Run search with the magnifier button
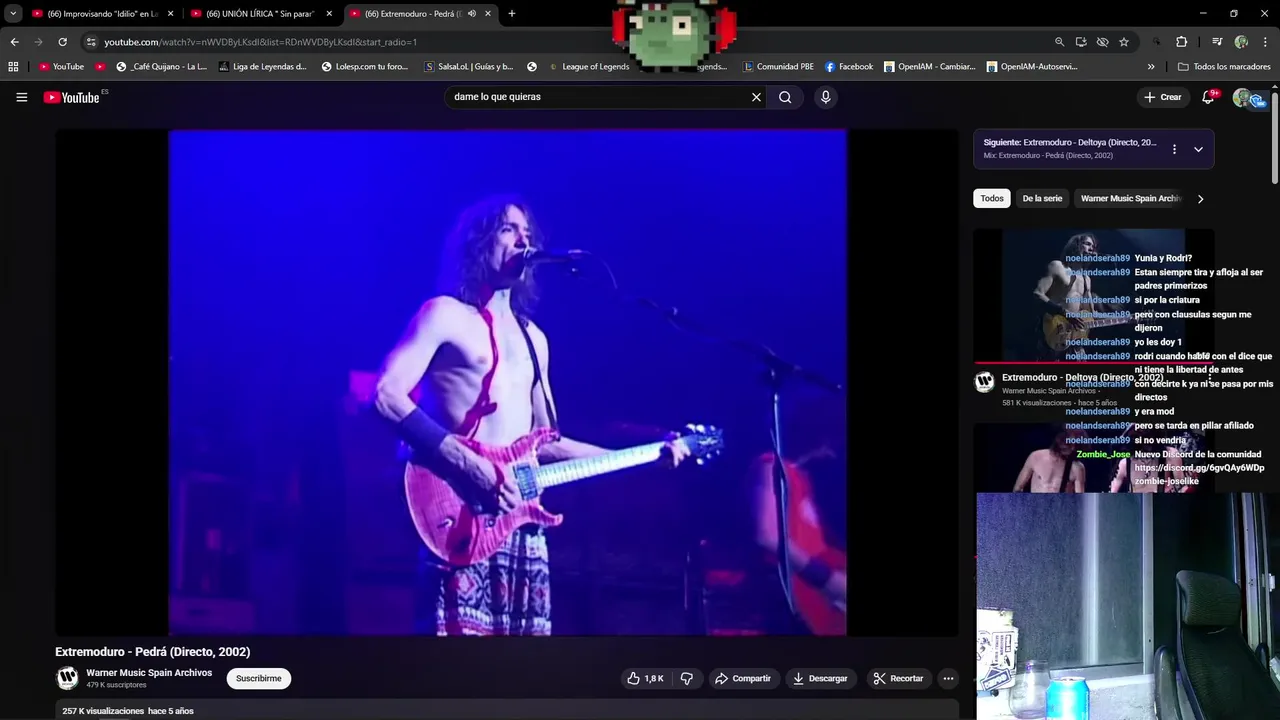The image size is (1280, 720). pos(785,97)
